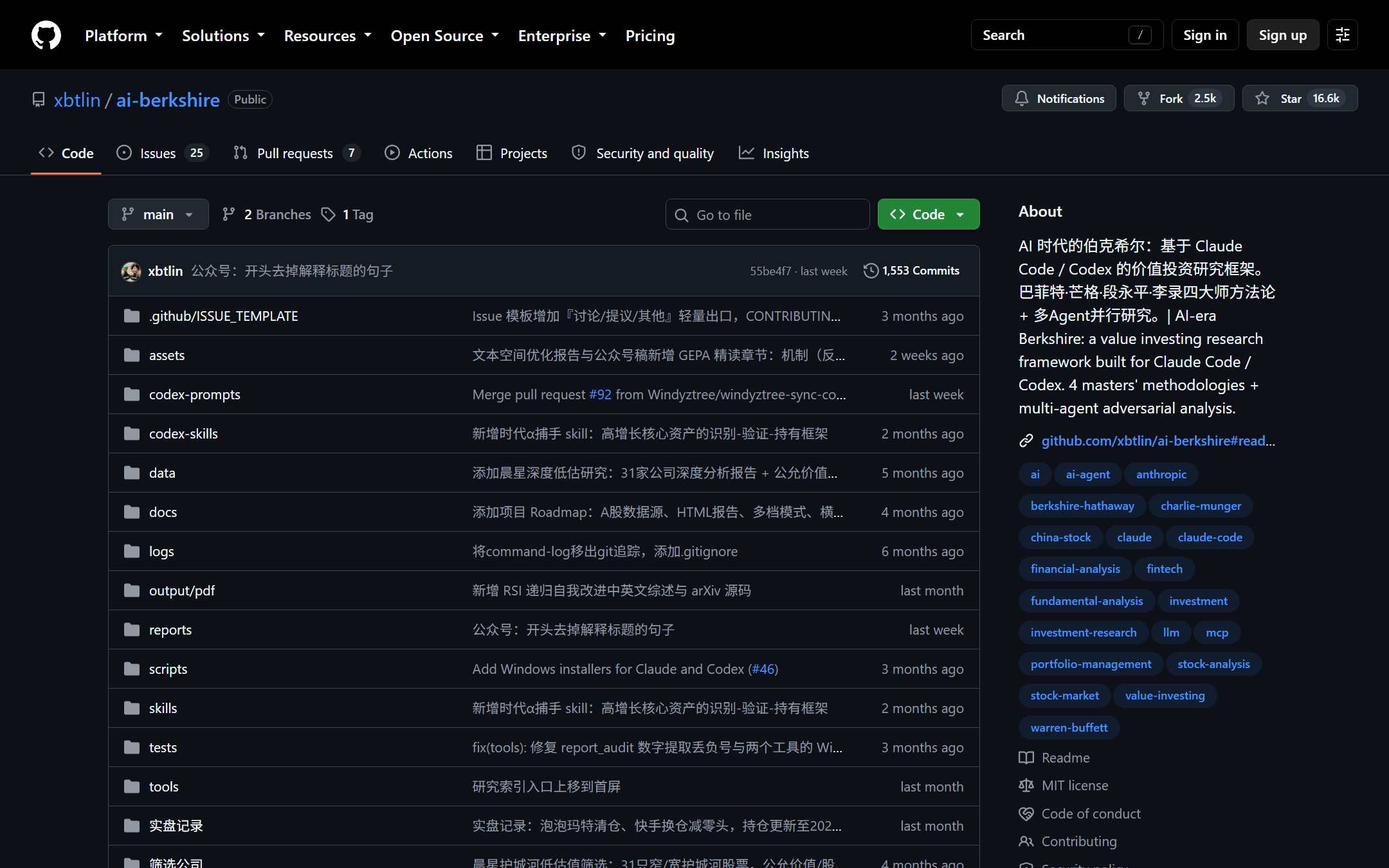Open the scripts folder

click(x=168, y=669)
